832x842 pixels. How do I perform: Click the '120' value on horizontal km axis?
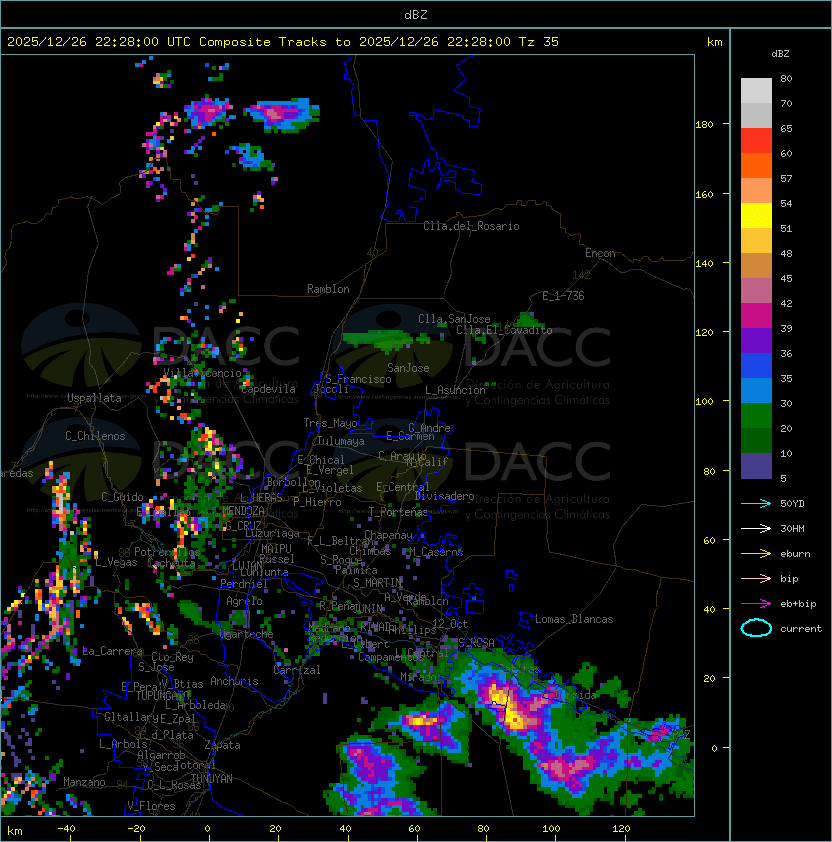coord(621,828)
